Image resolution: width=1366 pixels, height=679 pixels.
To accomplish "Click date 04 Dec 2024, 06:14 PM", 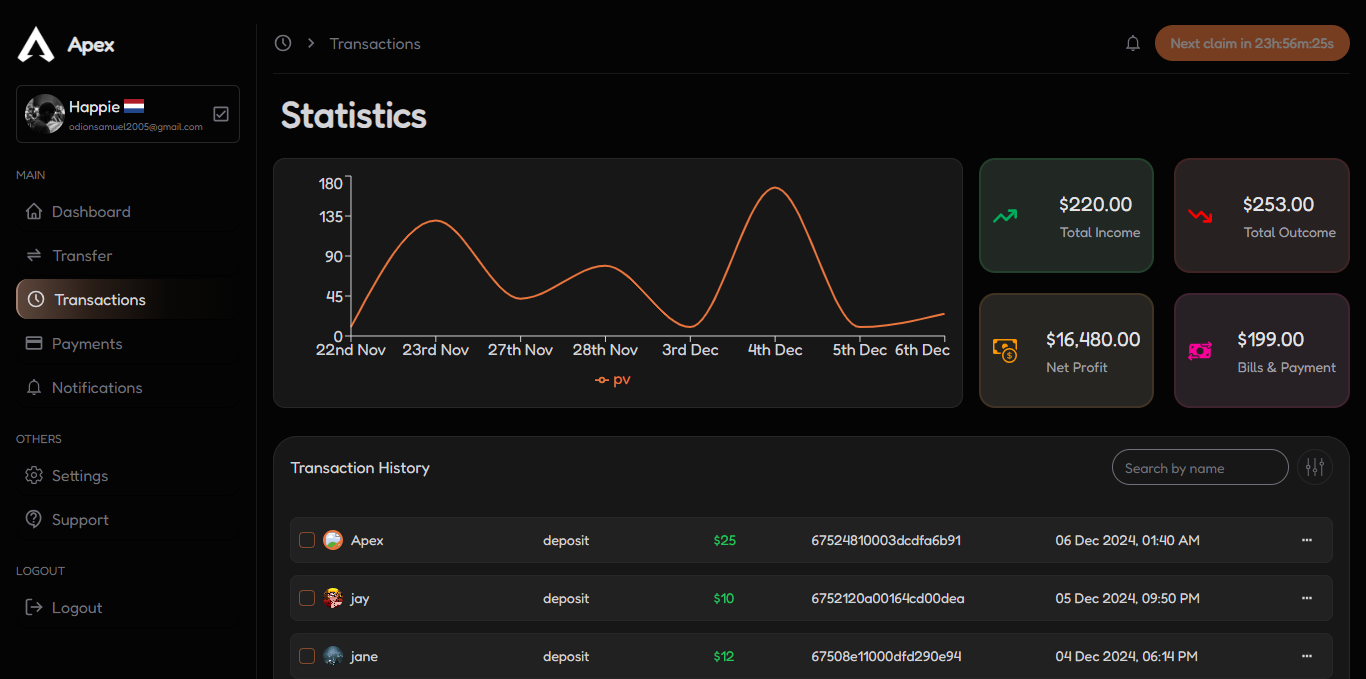I will pos(1127,656).
